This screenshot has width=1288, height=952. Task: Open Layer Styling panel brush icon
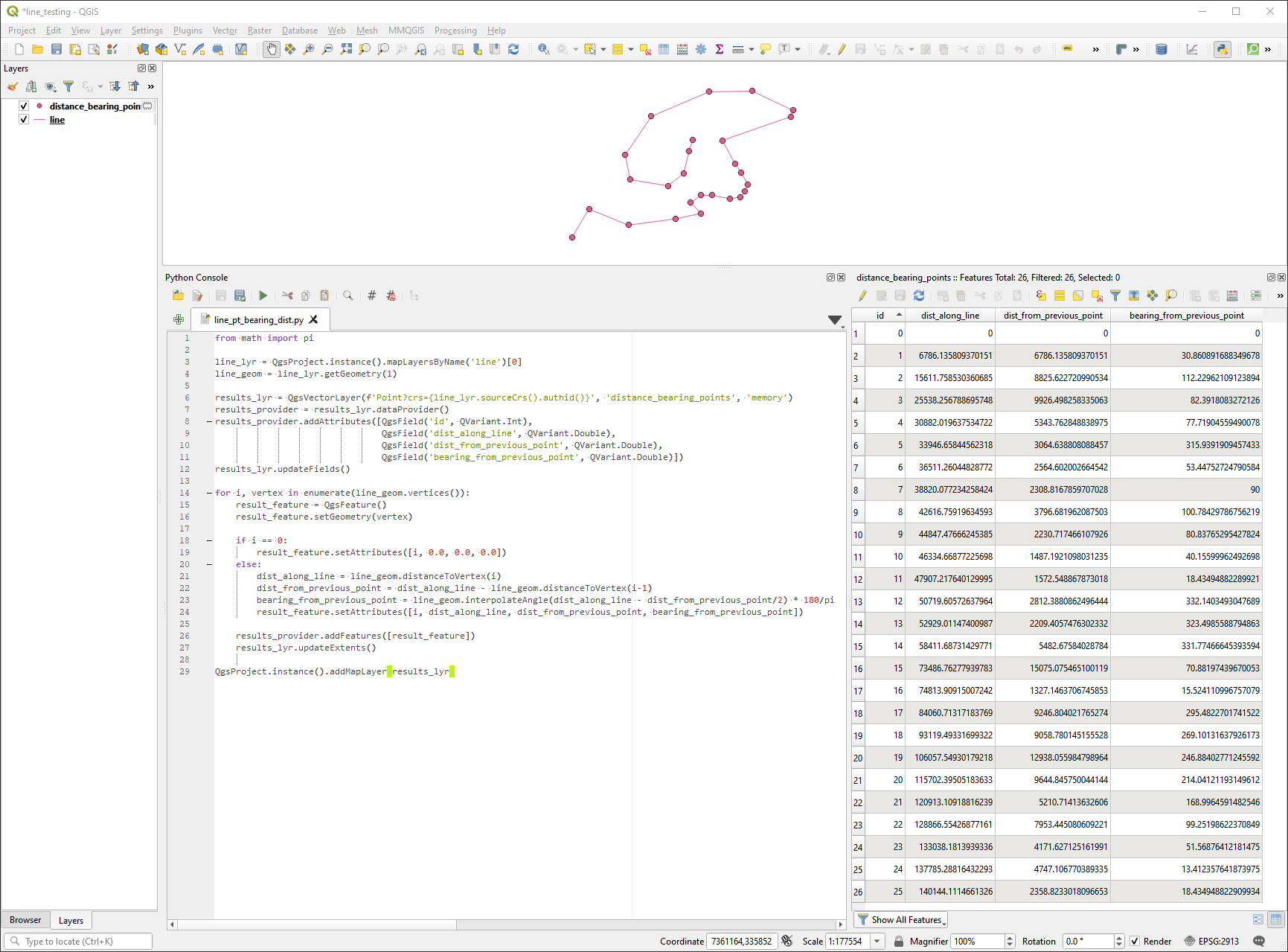pos(13,86)
